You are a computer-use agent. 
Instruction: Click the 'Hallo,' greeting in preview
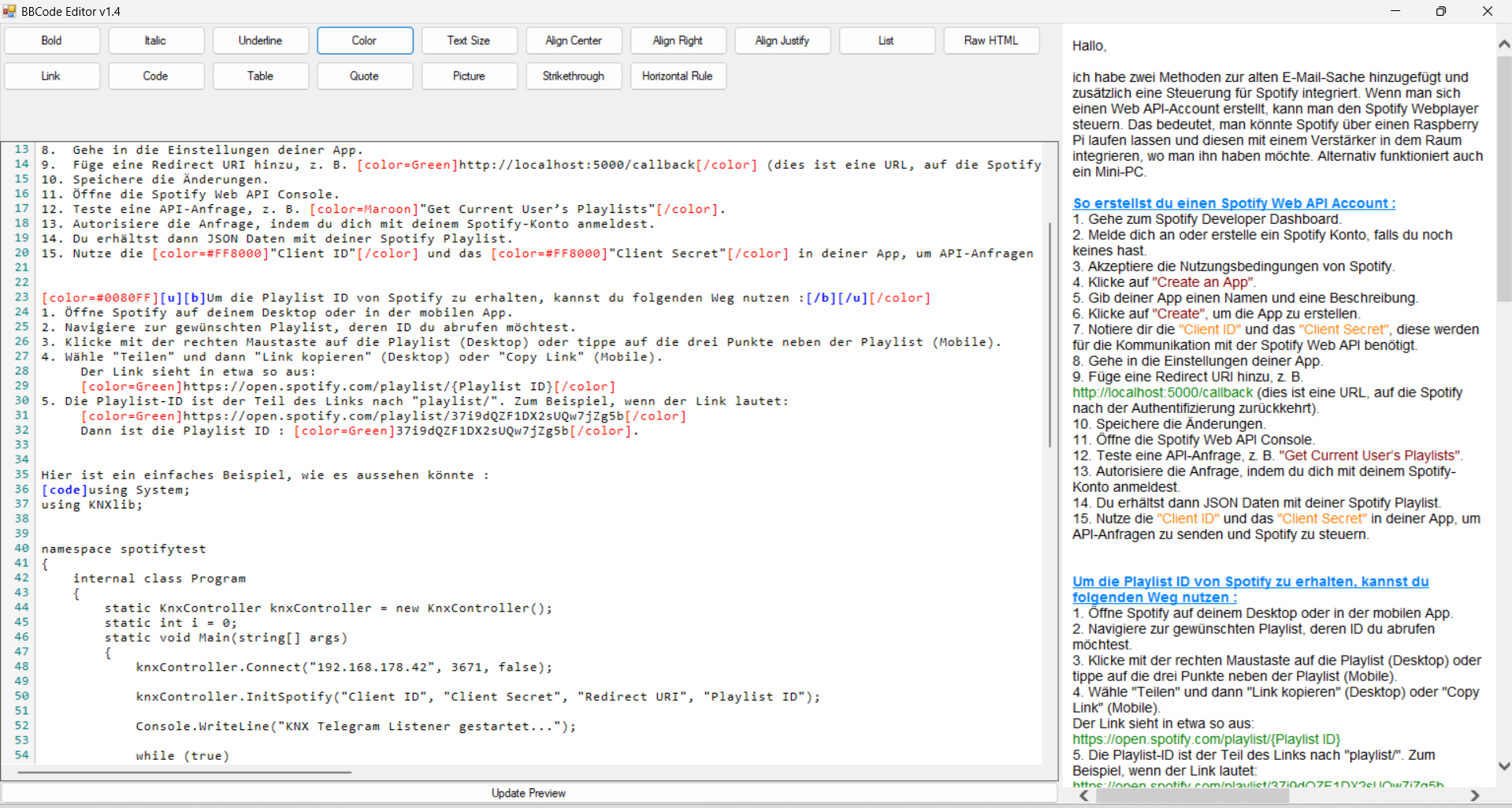(x=1090, y=46)
